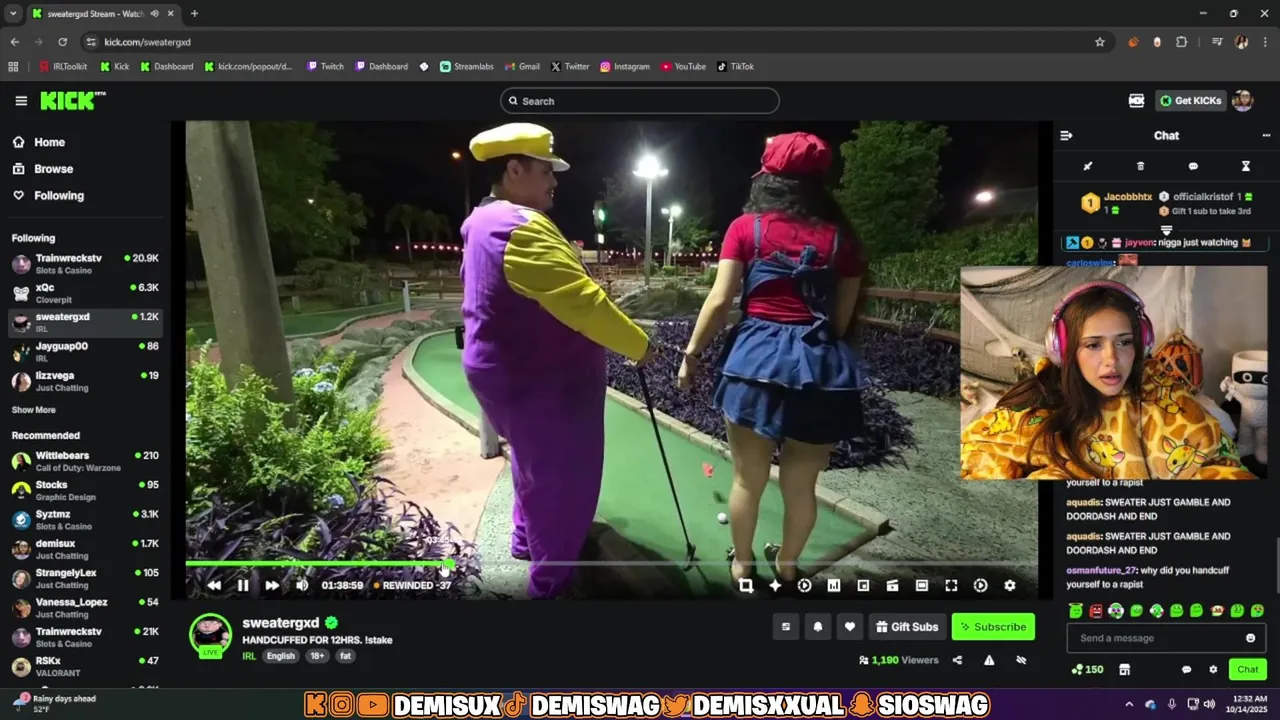This screenshot has height=720, width=1280.
Task: Hide viewer count with crossed-eye icon
Action: pyautogui.click(x=1021, y=660)
